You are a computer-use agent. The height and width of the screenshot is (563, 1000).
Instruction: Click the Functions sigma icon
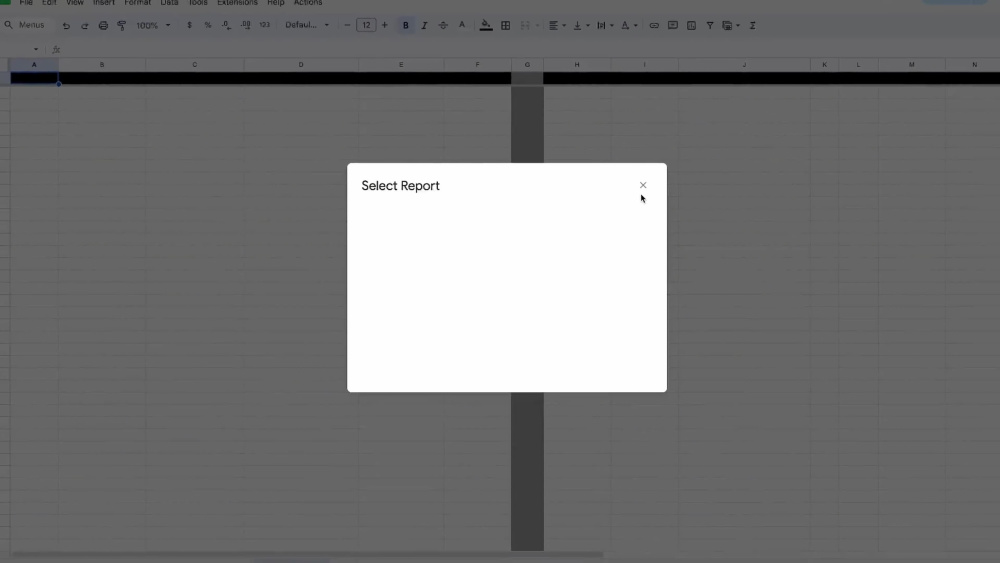753,26
